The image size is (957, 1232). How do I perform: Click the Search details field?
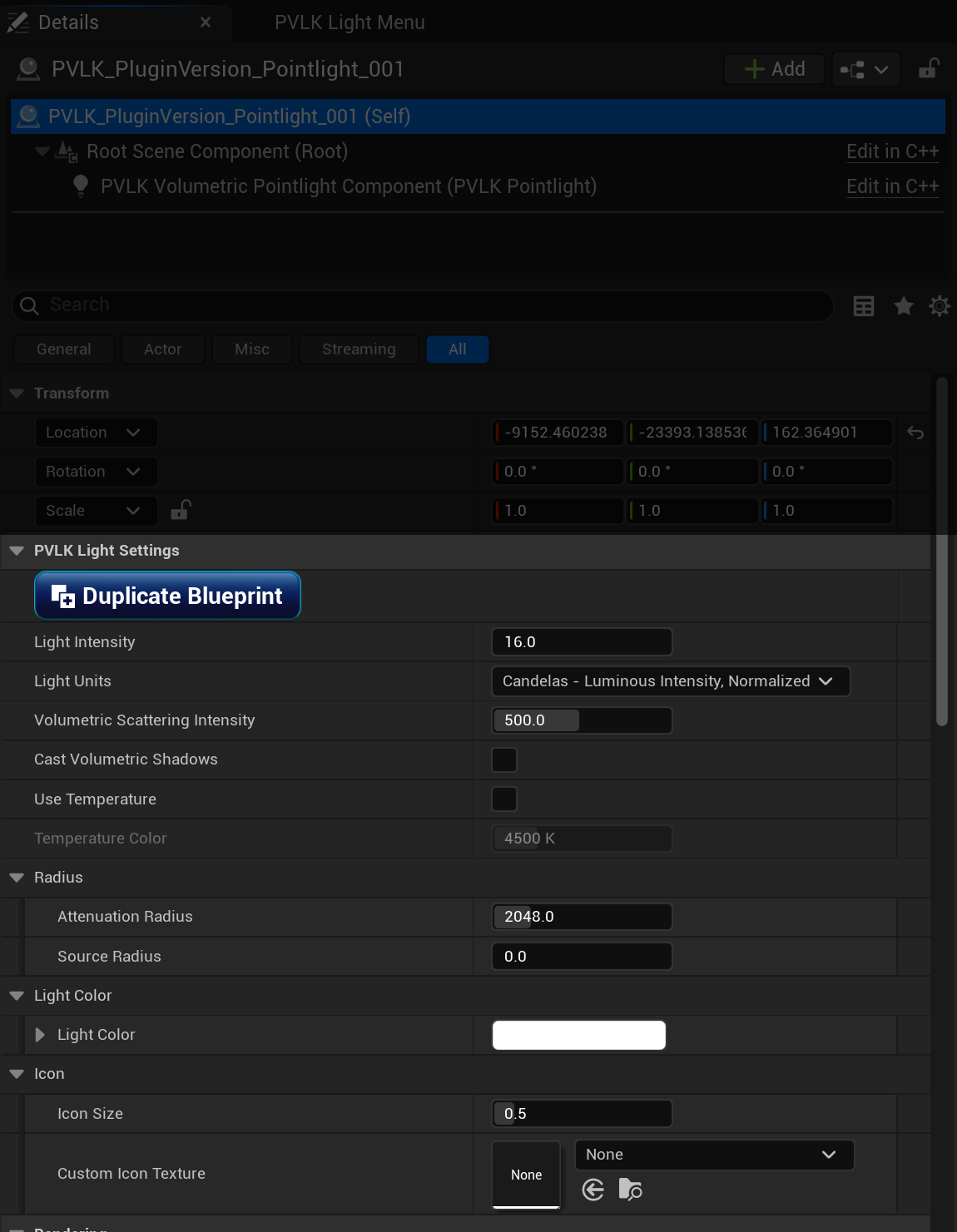pyautogui.click(x=423, y=305)
